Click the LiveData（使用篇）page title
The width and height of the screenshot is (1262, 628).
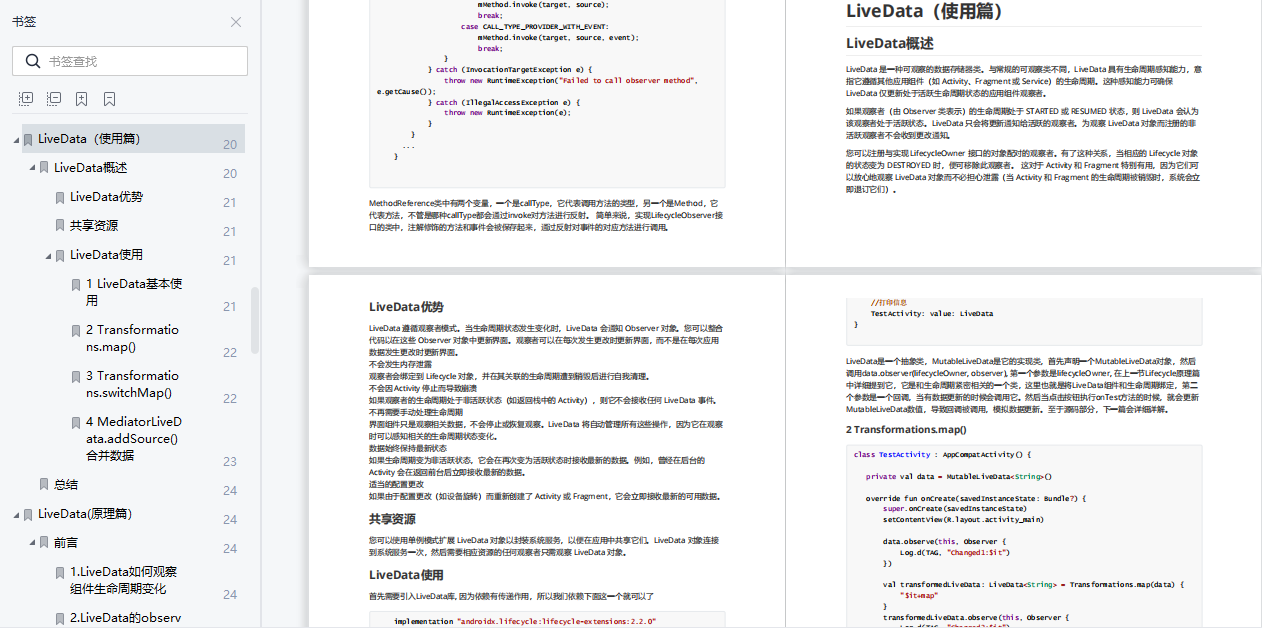tap(925, 12)
